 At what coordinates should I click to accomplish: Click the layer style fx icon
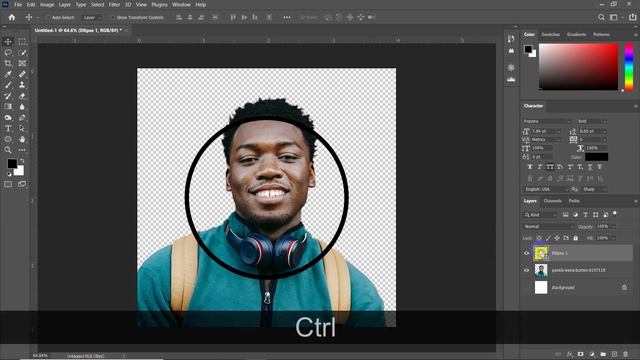(569, 354)
